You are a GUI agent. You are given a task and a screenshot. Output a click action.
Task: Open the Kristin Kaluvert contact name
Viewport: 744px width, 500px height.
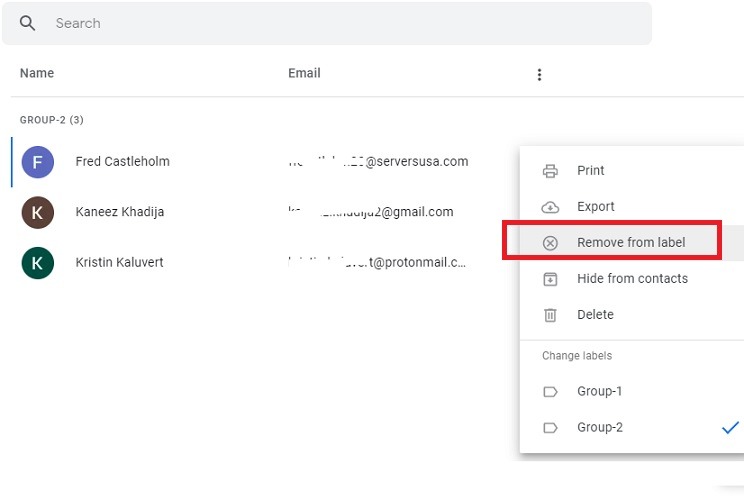119,262
